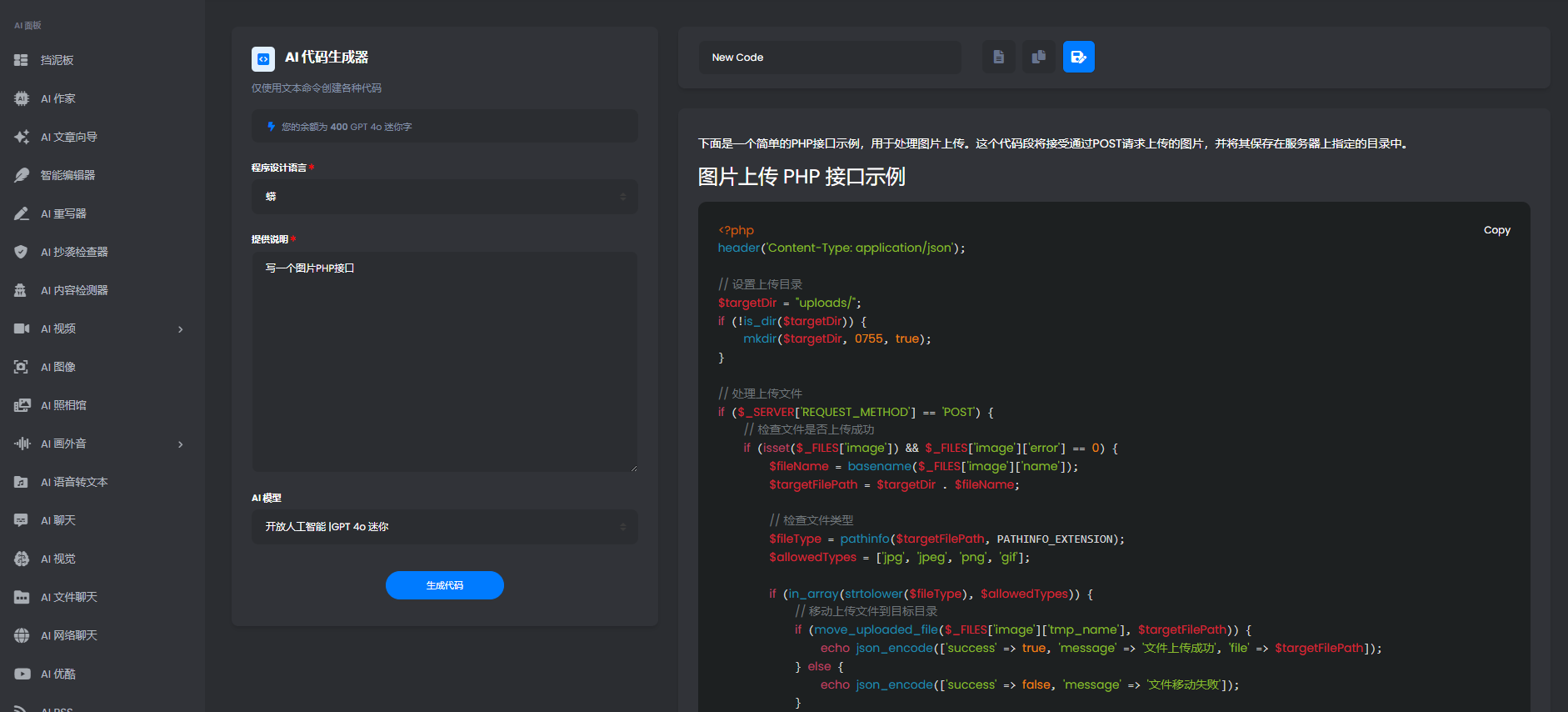Viewport: 1568px width, 712px height.
Task: Open the AI 模型 dropdown selector
Action: [x=444, y=527]
